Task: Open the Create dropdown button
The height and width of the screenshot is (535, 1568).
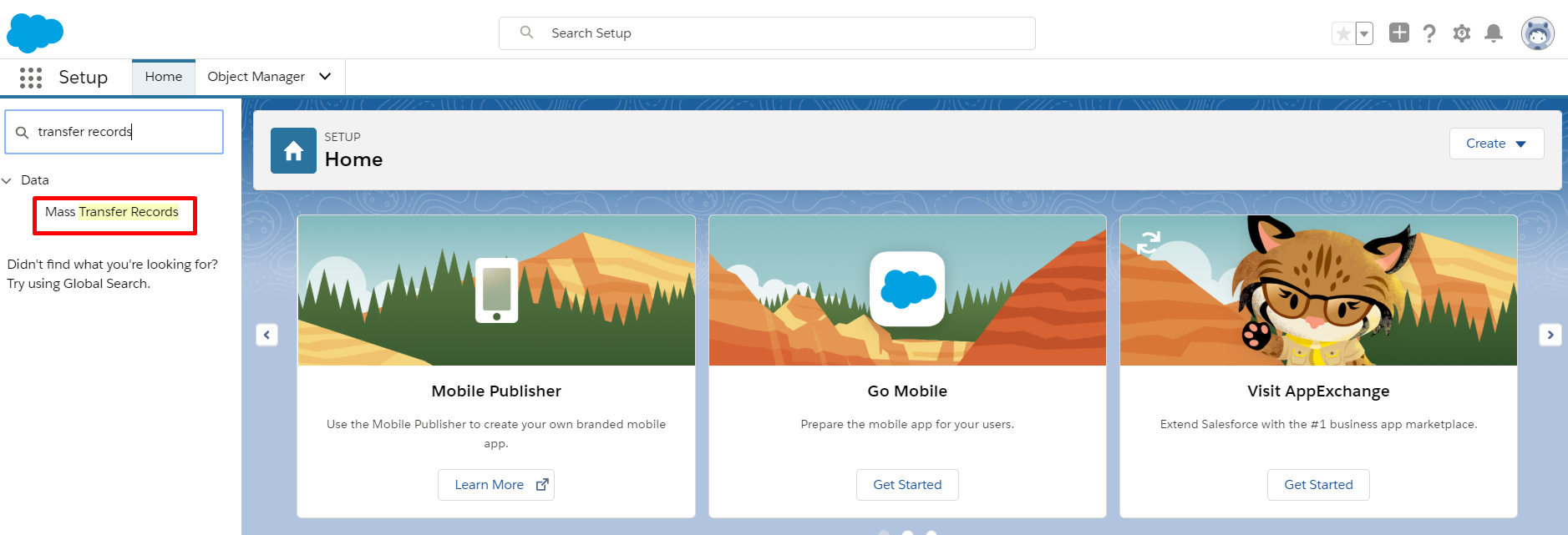Action: coord(1496,144)
